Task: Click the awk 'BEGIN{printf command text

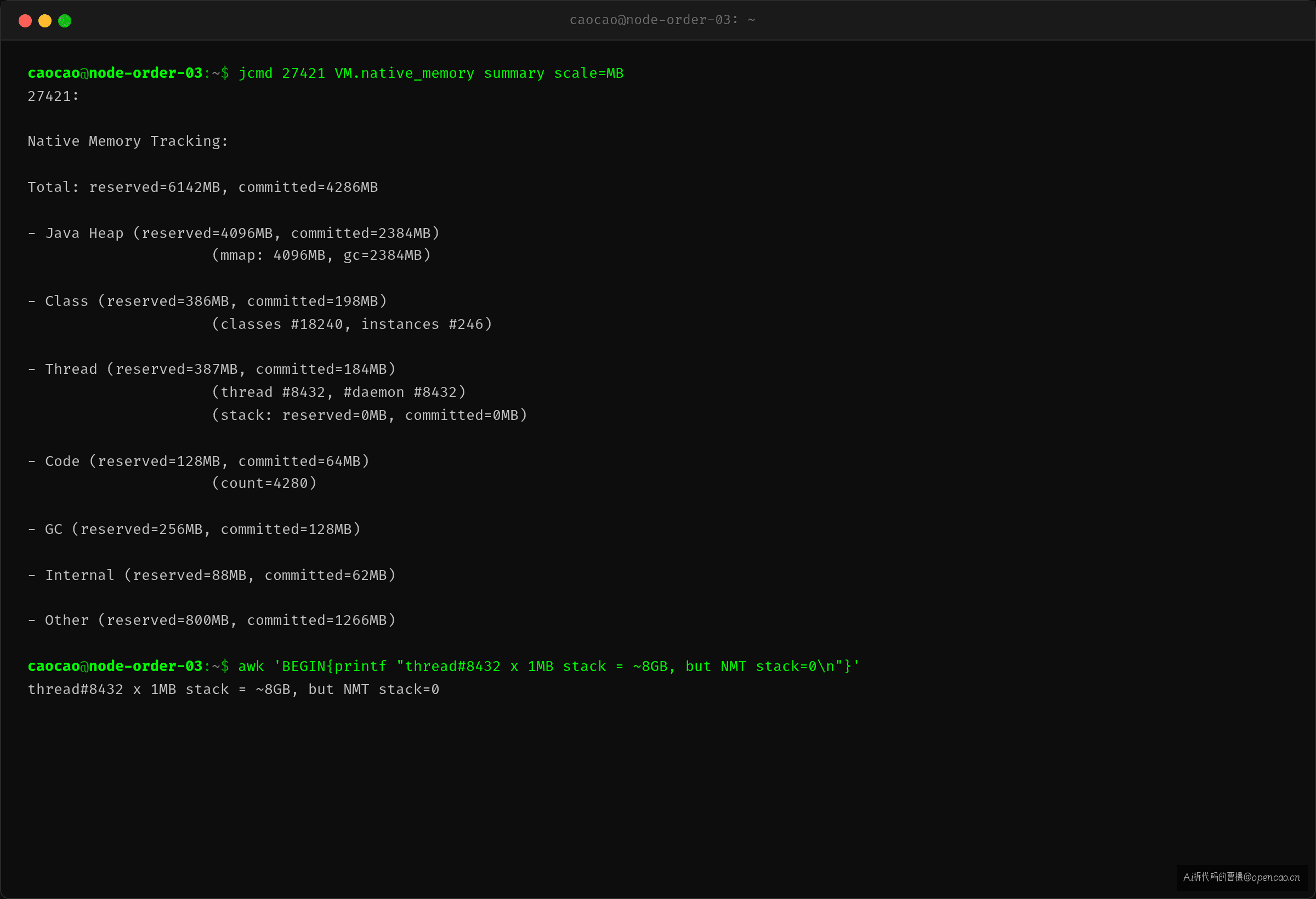Action: (x=549, y=666)
